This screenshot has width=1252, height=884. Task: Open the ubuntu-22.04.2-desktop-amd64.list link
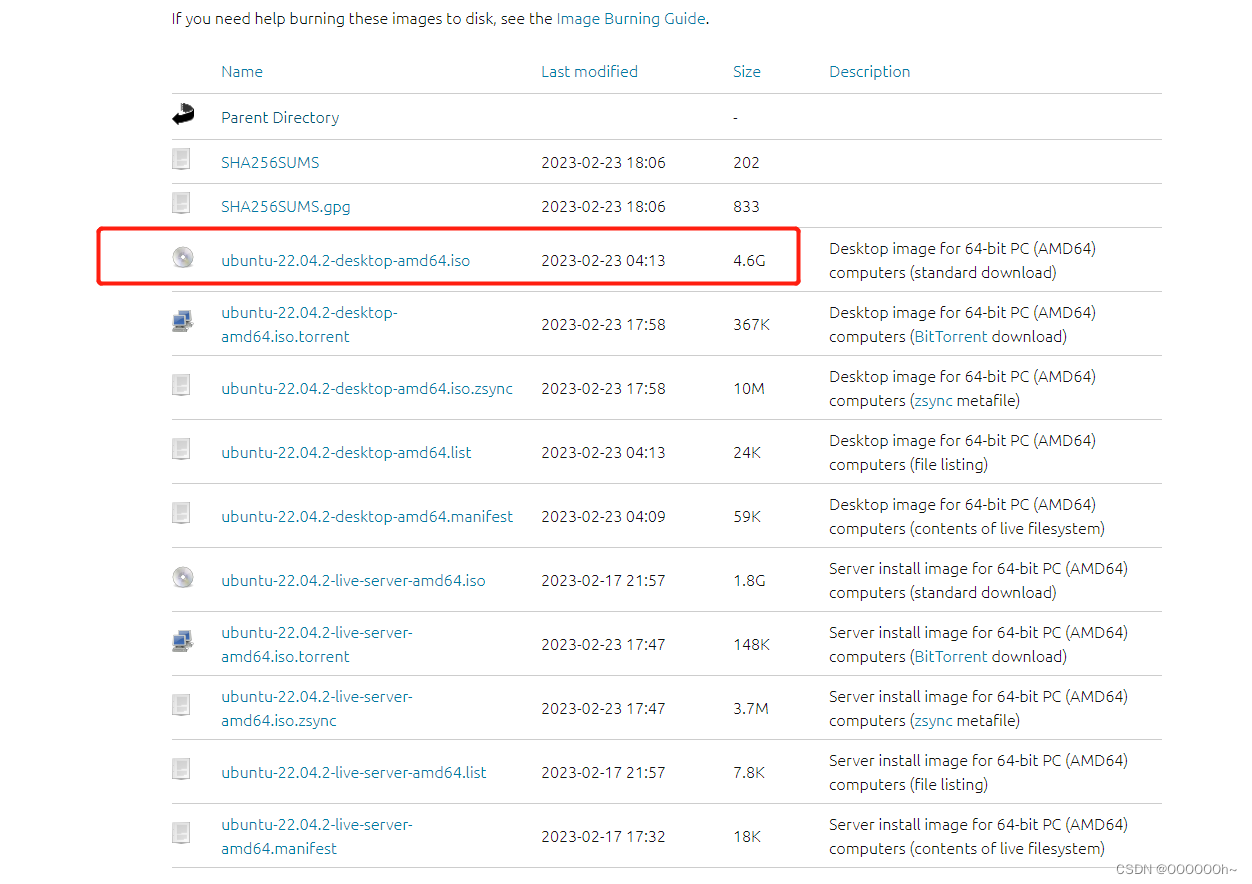346,453
